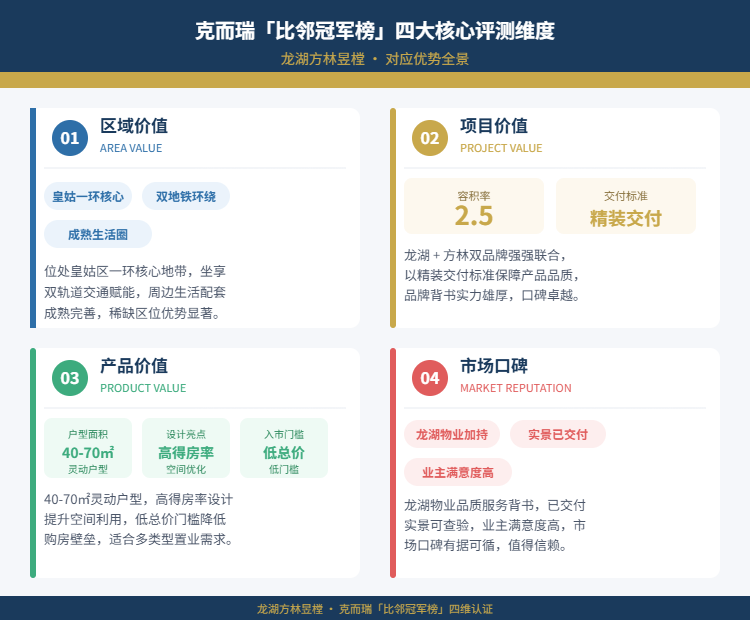This screenshot has height=620, width=750.
Task: Click the subtitle 龙湖方林昱樘 · 对应优势全景
Action: coord(375,59)
